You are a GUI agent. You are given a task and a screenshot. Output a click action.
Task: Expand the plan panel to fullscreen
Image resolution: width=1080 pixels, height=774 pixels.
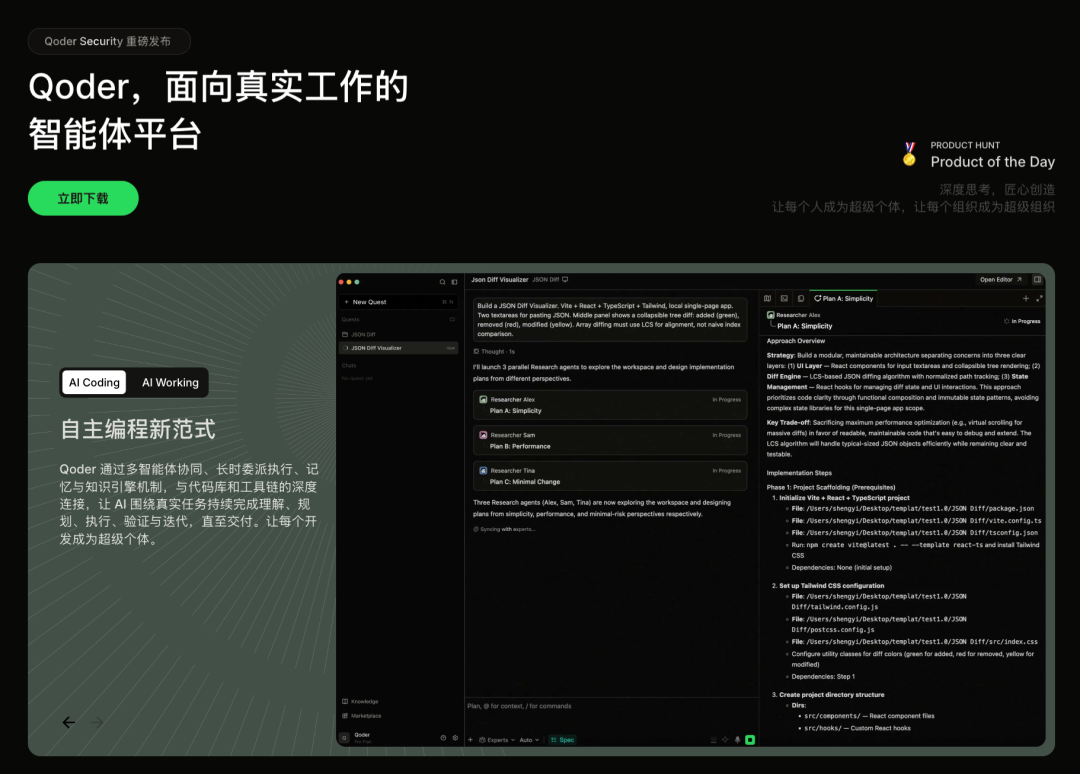click(x=1039, y=299)
